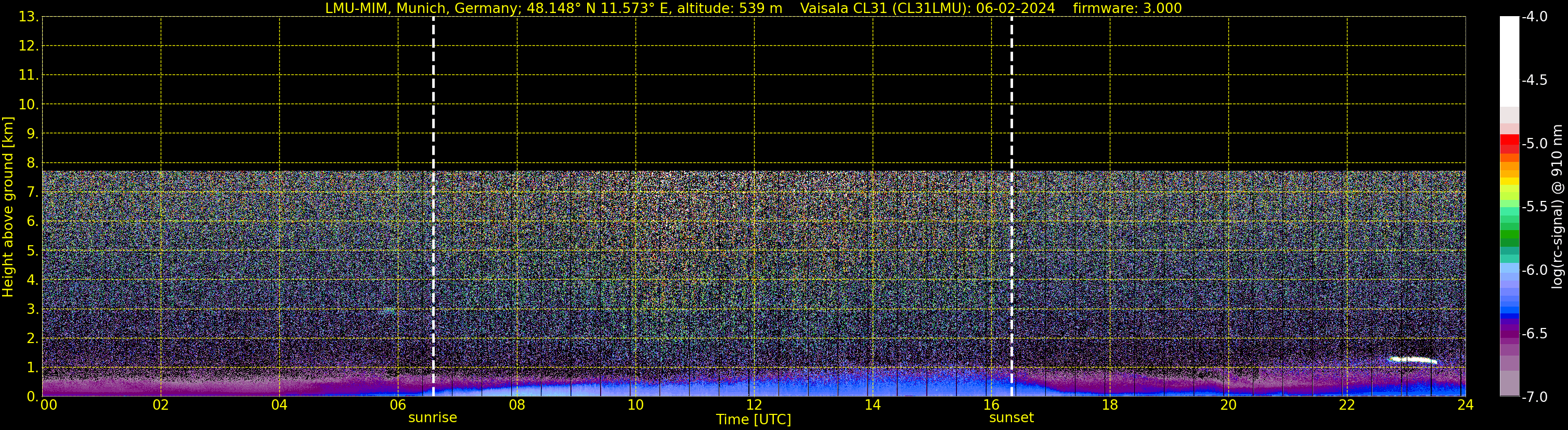Click the 'LMU-MIM, Munich, Germany' title text
The width and height of the screenshot is (1568, 430).
click(x=420, y=8)
